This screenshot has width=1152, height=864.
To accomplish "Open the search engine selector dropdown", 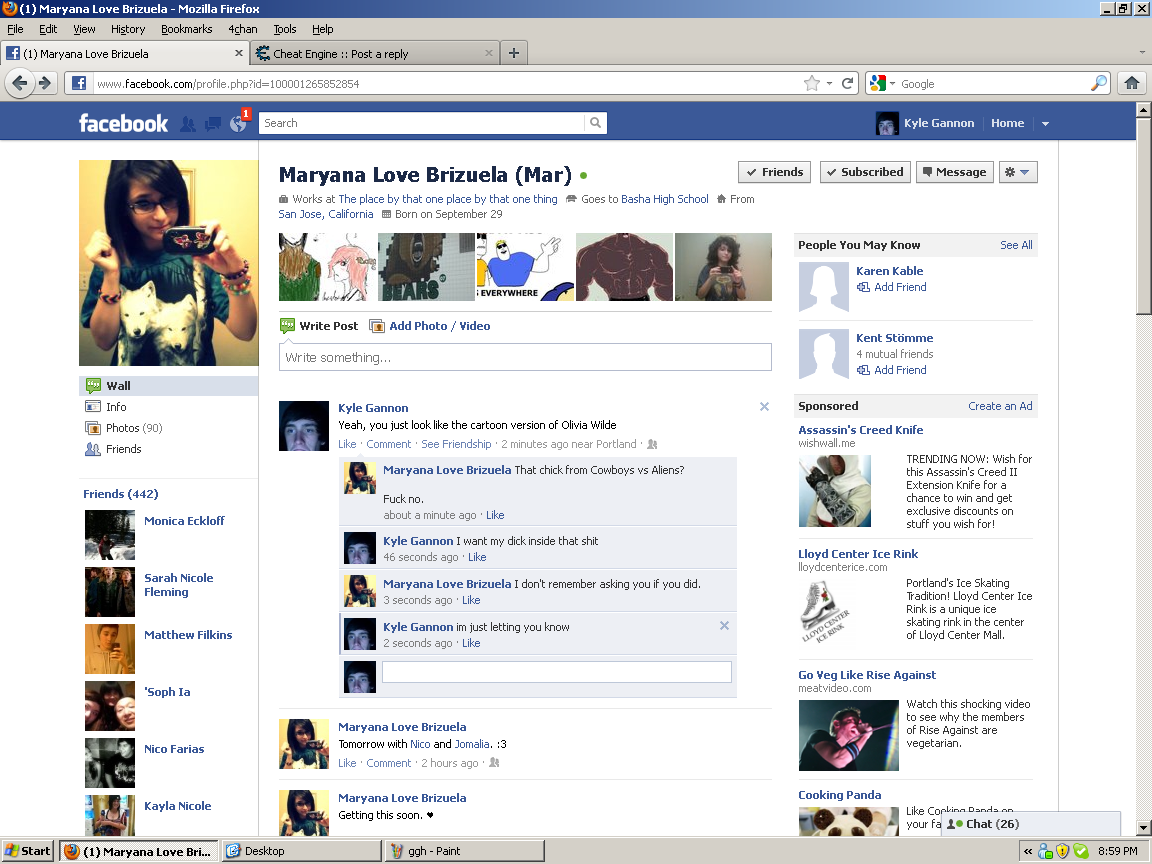I will (883, 84).
